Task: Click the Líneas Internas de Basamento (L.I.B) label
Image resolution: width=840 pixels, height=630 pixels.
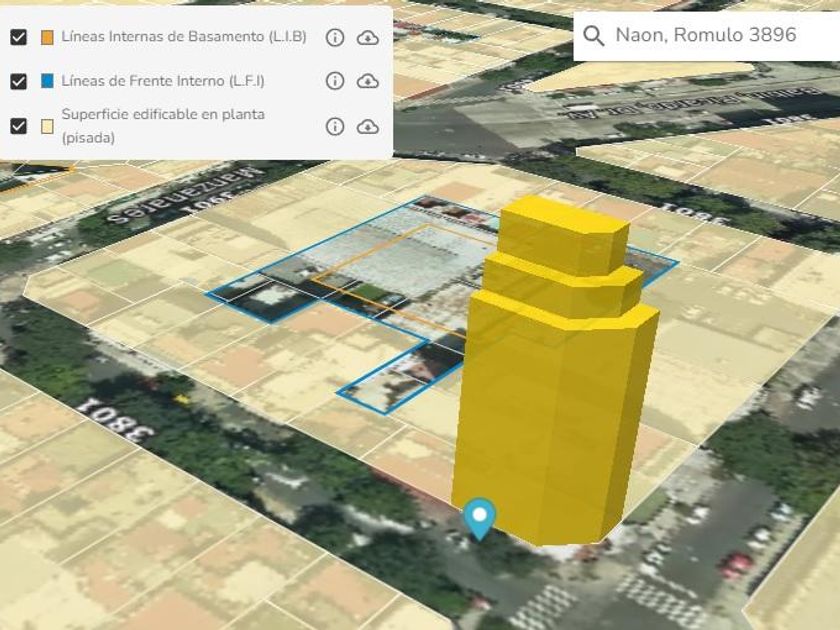Action: click(x=183, y=37)
